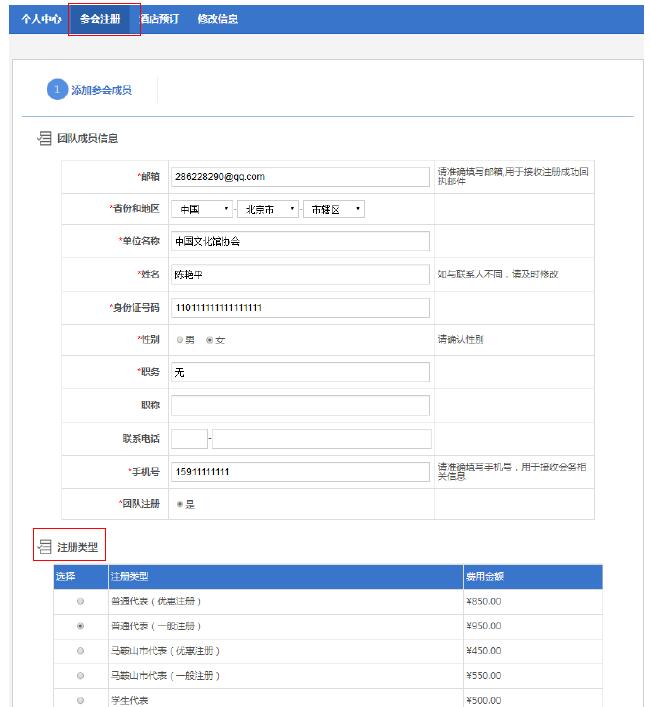Open the 个人中心 tab
The image size is (650, 707).
[x=41, y=19]
